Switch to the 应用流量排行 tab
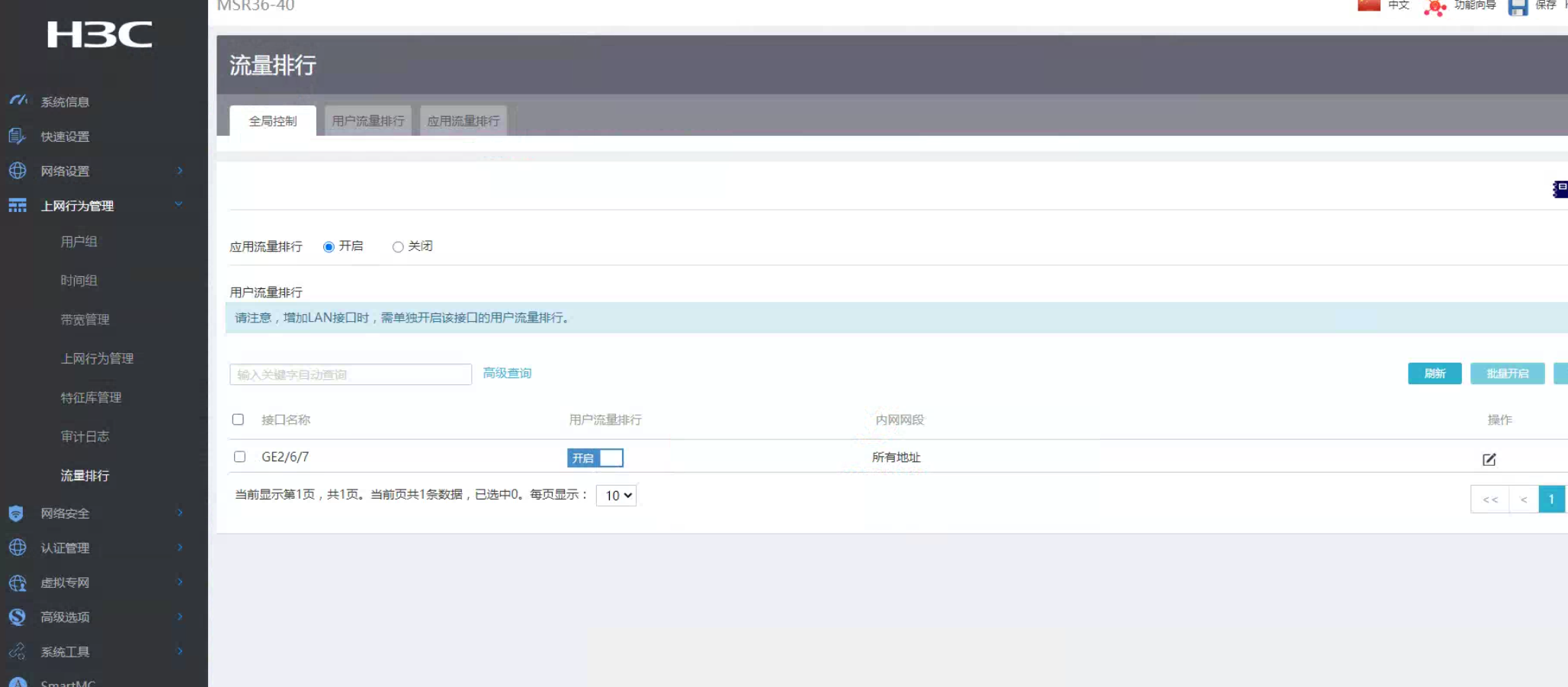 pyautogui.click(x=463, y=120)
